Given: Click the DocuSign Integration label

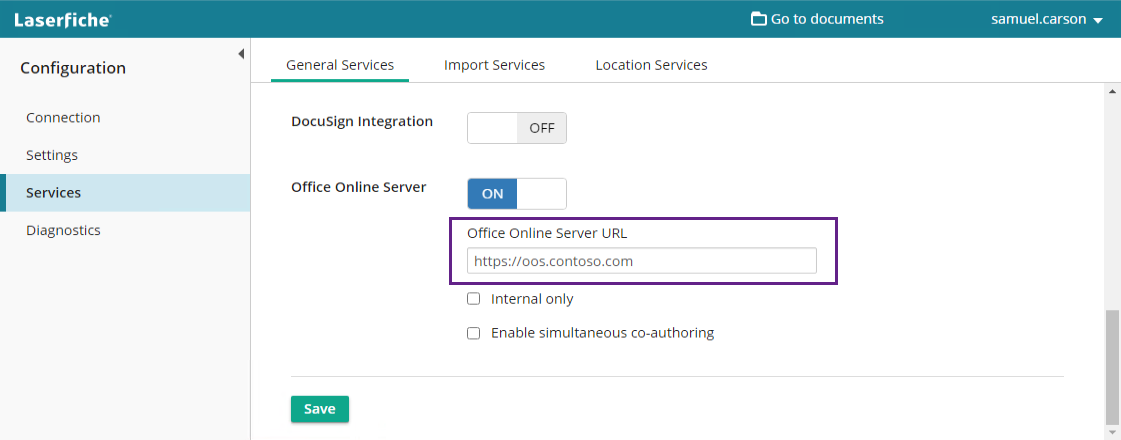Looking at the screenshot, I should point(362,122).
